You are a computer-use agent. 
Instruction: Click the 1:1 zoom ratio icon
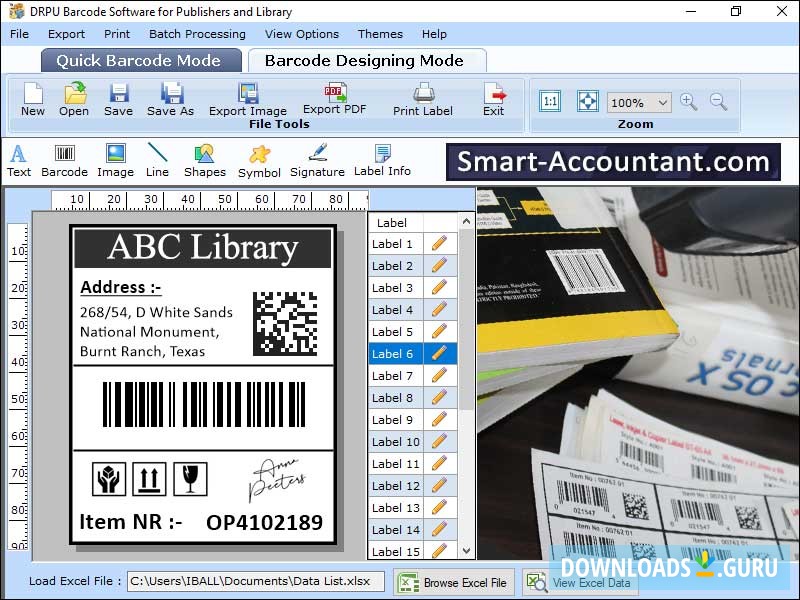tap(551, 101)
